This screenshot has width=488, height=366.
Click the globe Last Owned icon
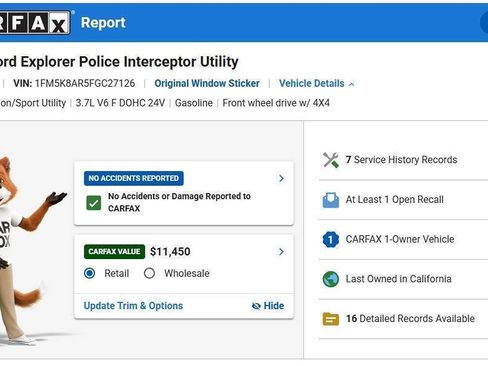point(331,279)
